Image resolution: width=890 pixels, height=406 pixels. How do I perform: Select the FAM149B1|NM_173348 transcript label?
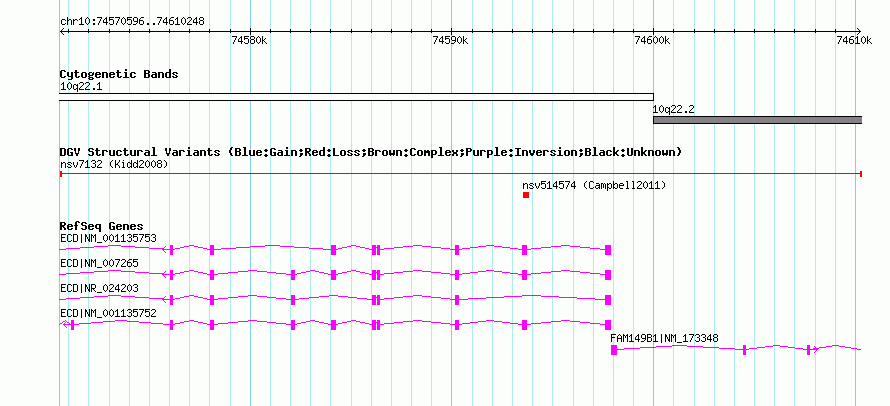[x=664, y=338]
